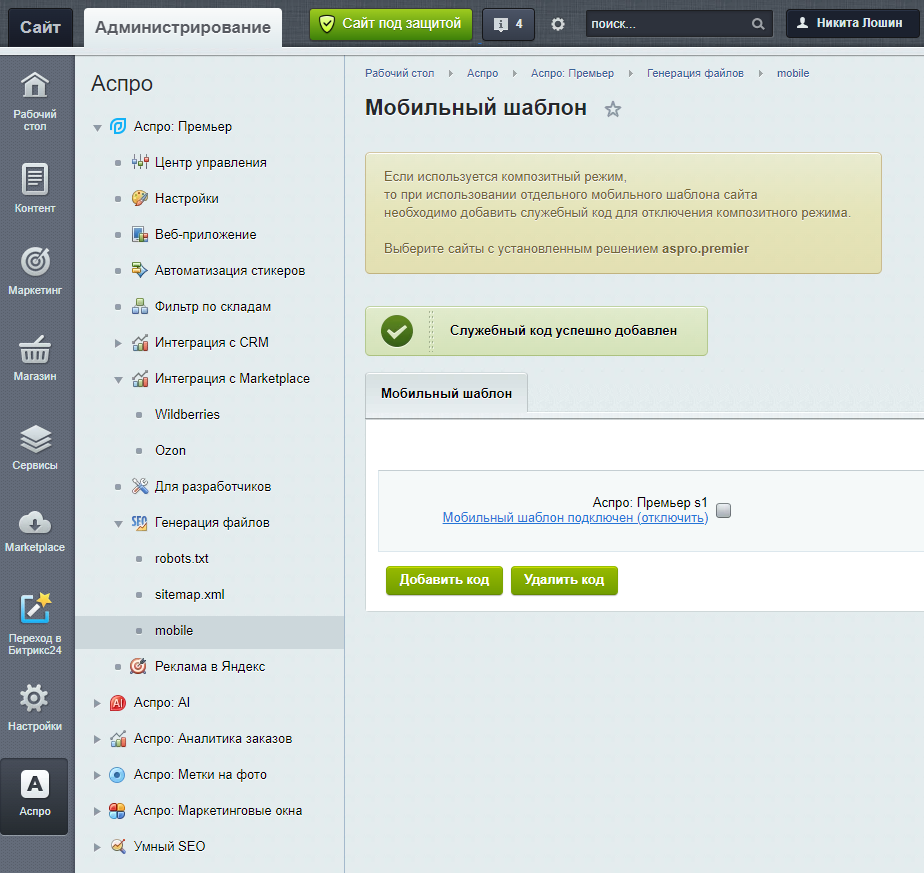924x873 pixels.
Task: Switch to Администрирование tab
Action: 183,27
